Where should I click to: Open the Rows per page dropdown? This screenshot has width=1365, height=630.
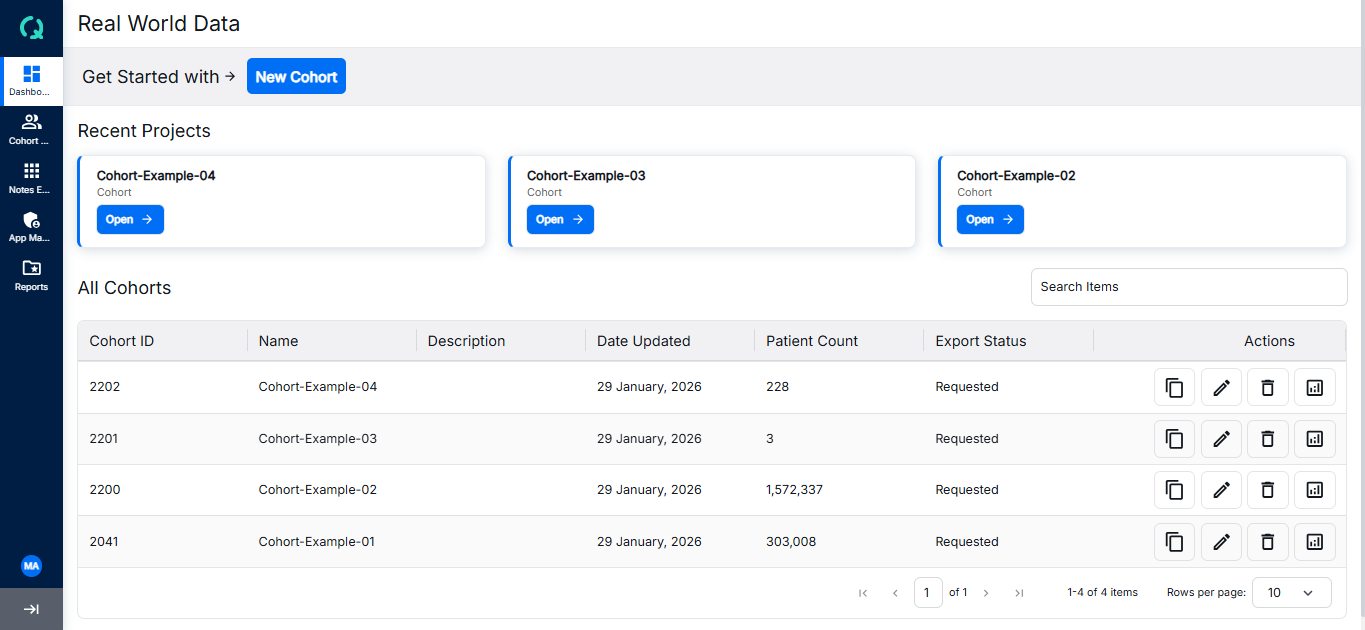point(1292,593)
